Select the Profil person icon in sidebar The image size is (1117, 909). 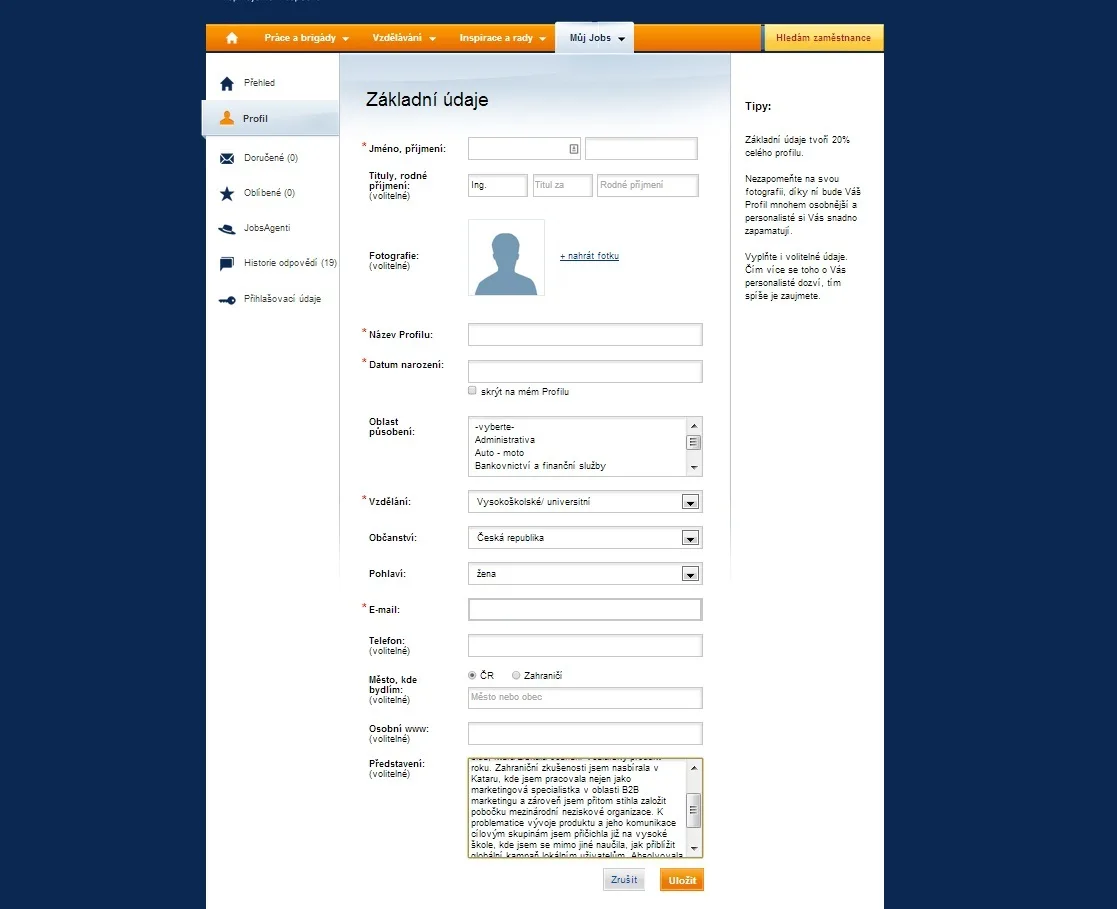click(227, 118)
